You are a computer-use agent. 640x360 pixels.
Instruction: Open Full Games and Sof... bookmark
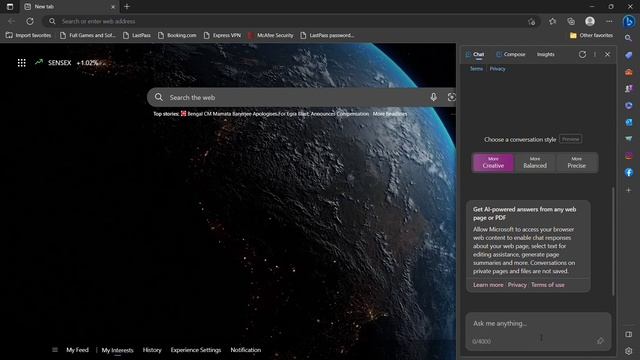click(88, 36)
